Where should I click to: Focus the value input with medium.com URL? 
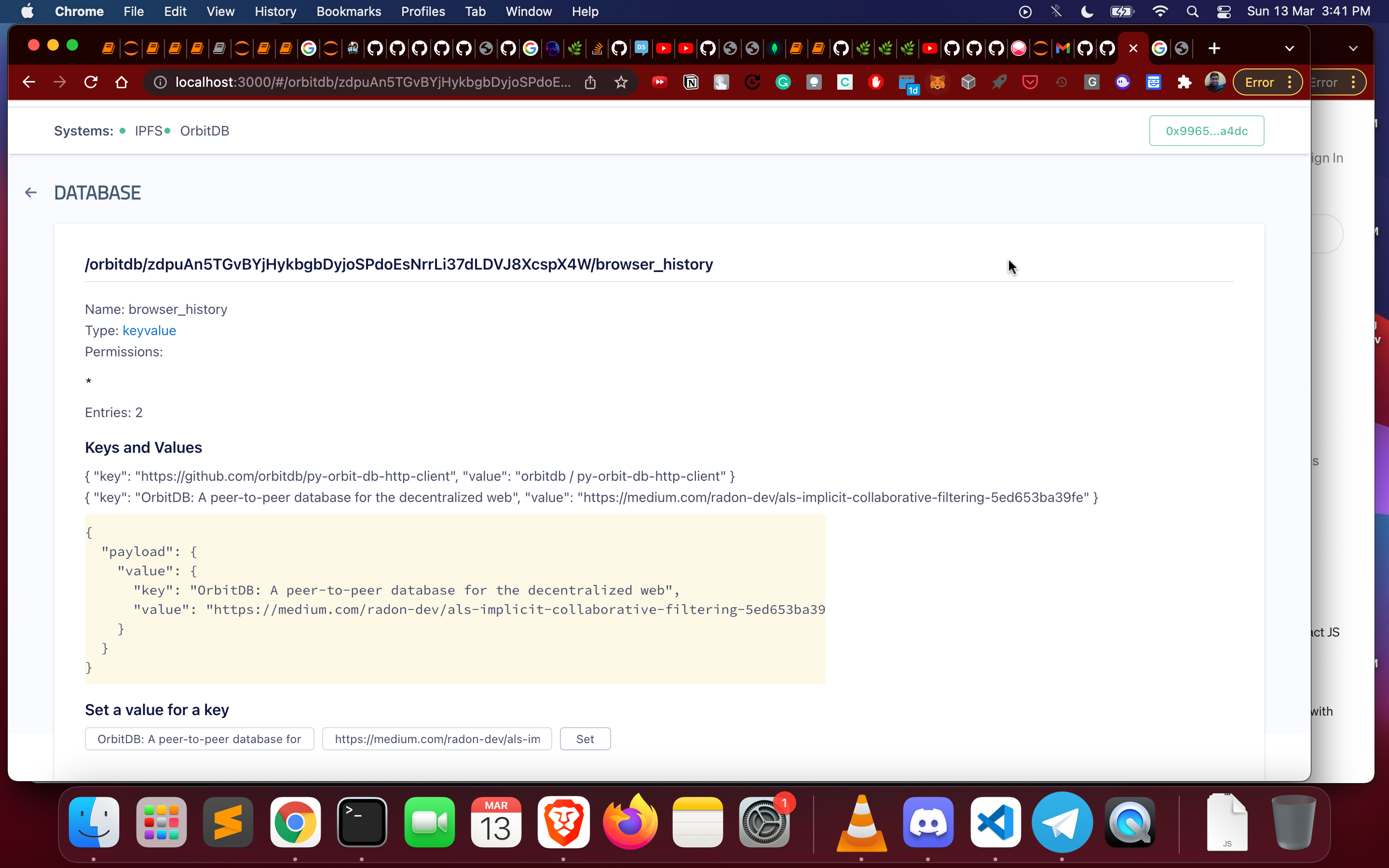(x=437, y=739)
